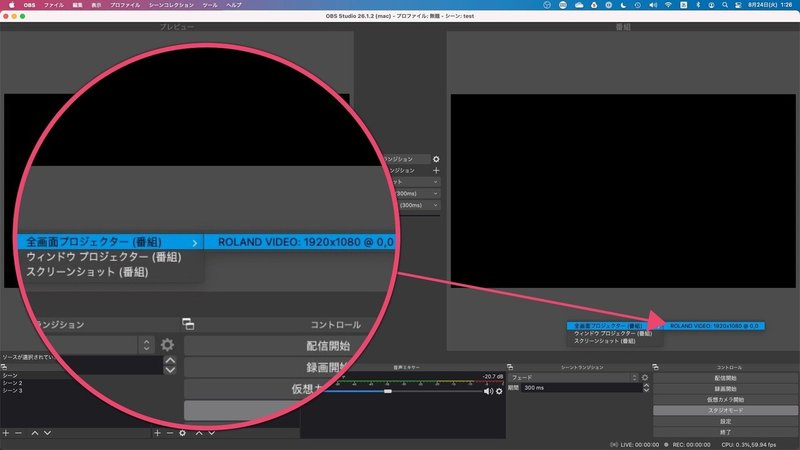Open source properties gear in sources toolbar
The width and height of the screenshot is (800, 450).
[x=182, y=433]
